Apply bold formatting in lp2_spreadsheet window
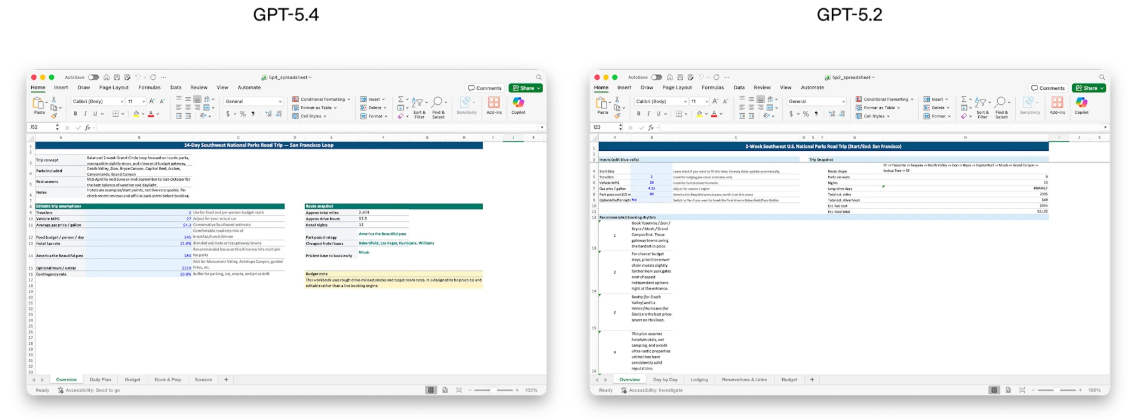Screen dimensions: 1134x419 [x=639, y=115]
